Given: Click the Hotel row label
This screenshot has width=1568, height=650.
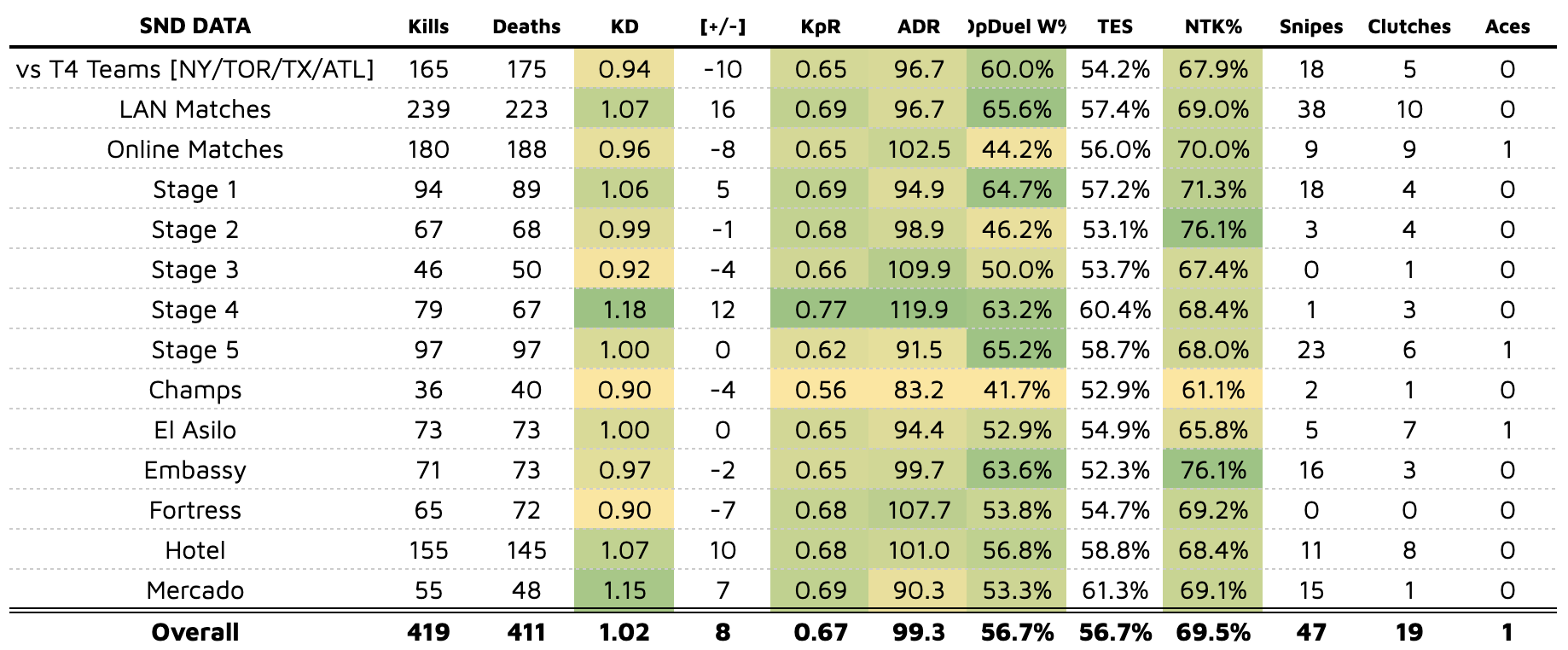Looking at the screenshot, I should 195,550.
